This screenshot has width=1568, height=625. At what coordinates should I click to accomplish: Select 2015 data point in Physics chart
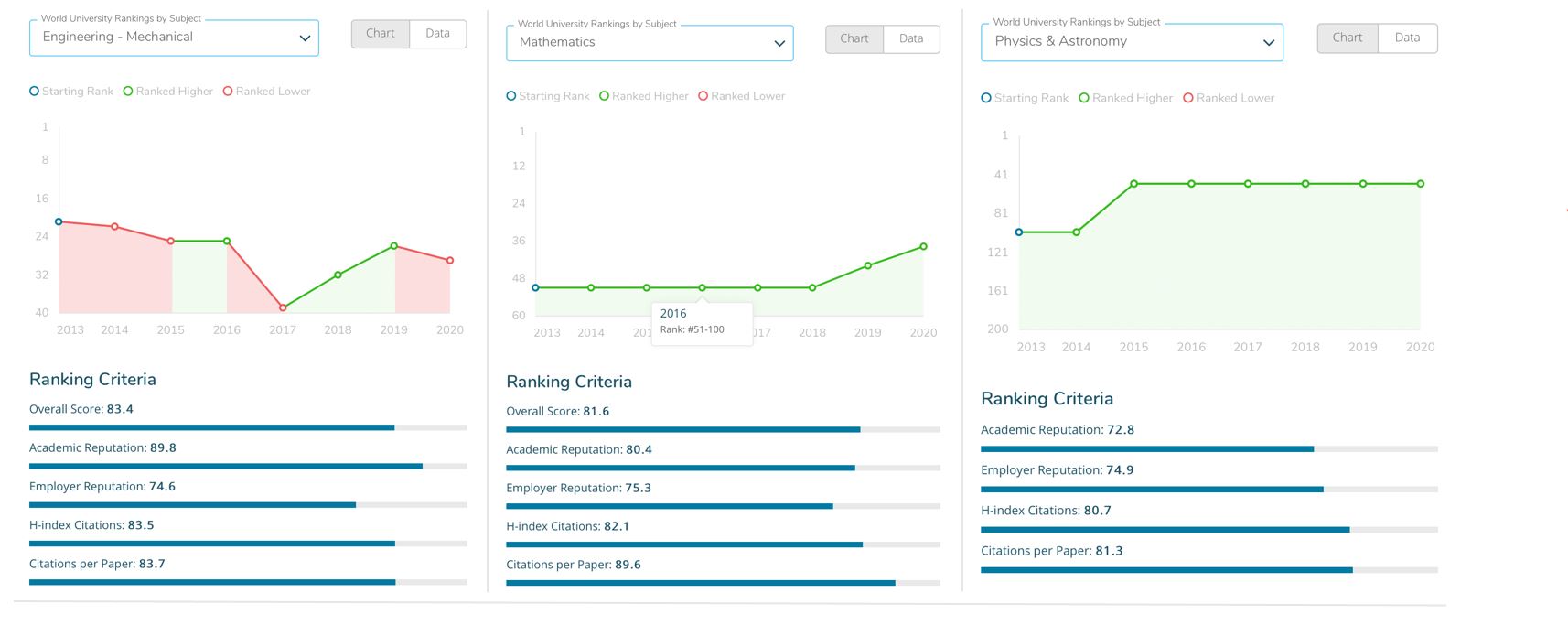(1133, 184)
